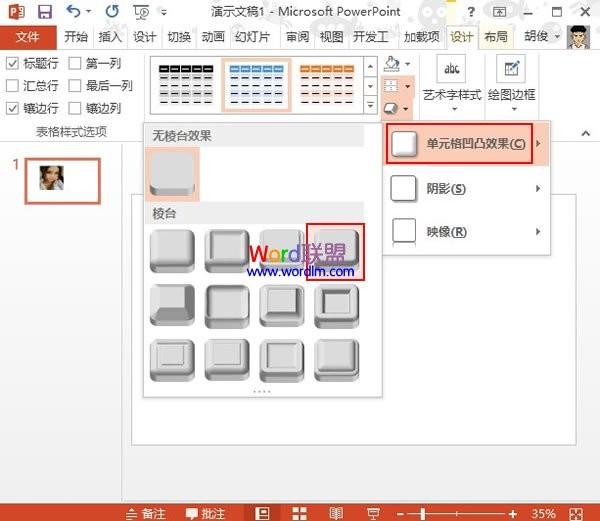The height and width of the screenshot is (521, 600).
Task: Open the PowerPoint Help question mark
Action: [471, 12]
